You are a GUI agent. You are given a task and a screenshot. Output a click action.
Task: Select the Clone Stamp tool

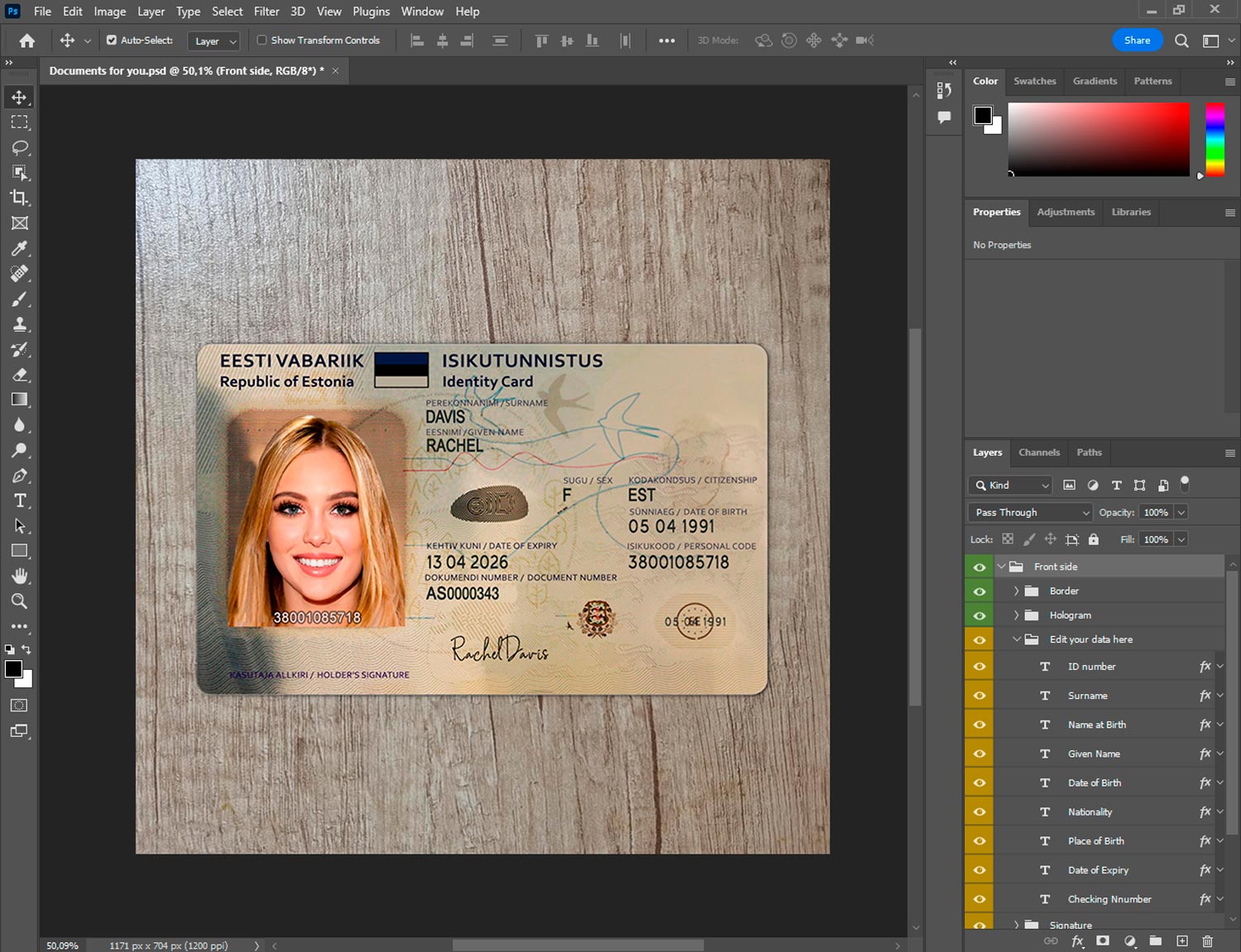tap(20, 324)
